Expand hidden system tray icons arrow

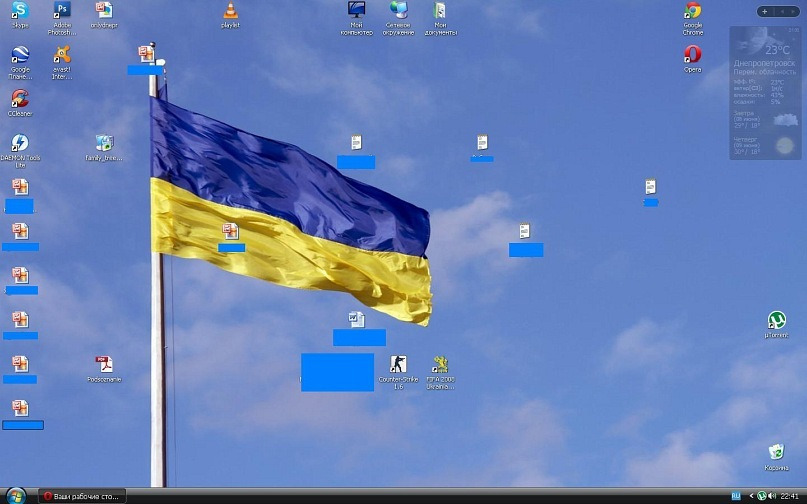(751, 496)
